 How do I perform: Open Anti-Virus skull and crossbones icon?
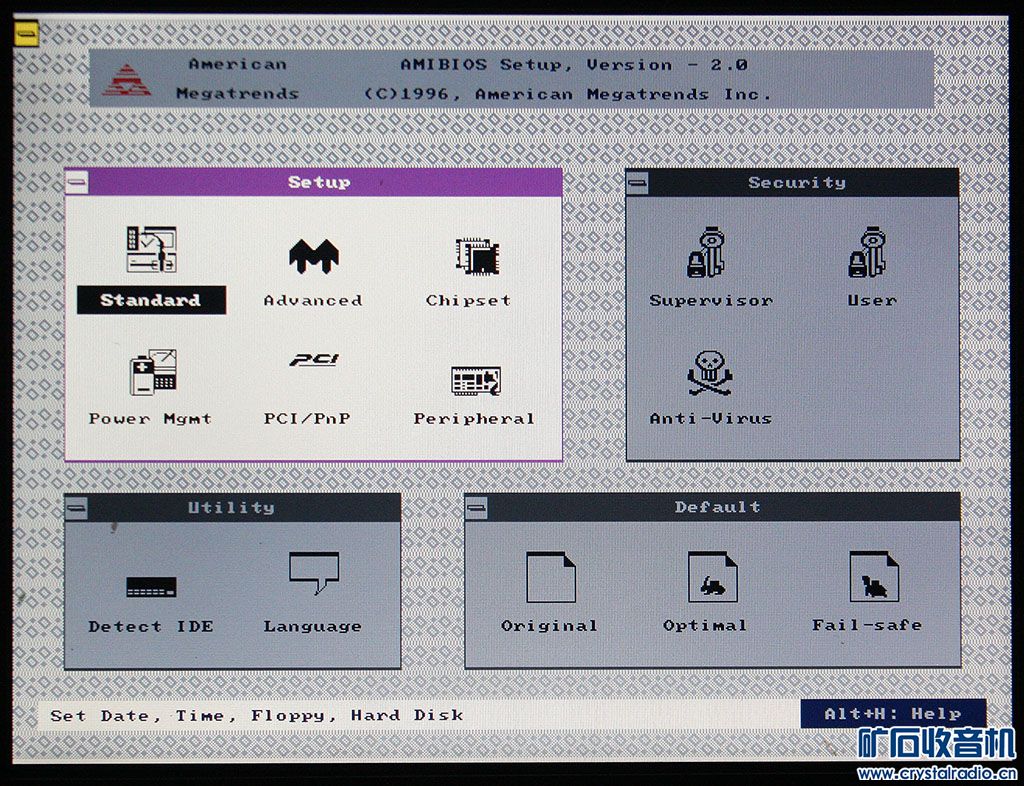pos(709,373)
